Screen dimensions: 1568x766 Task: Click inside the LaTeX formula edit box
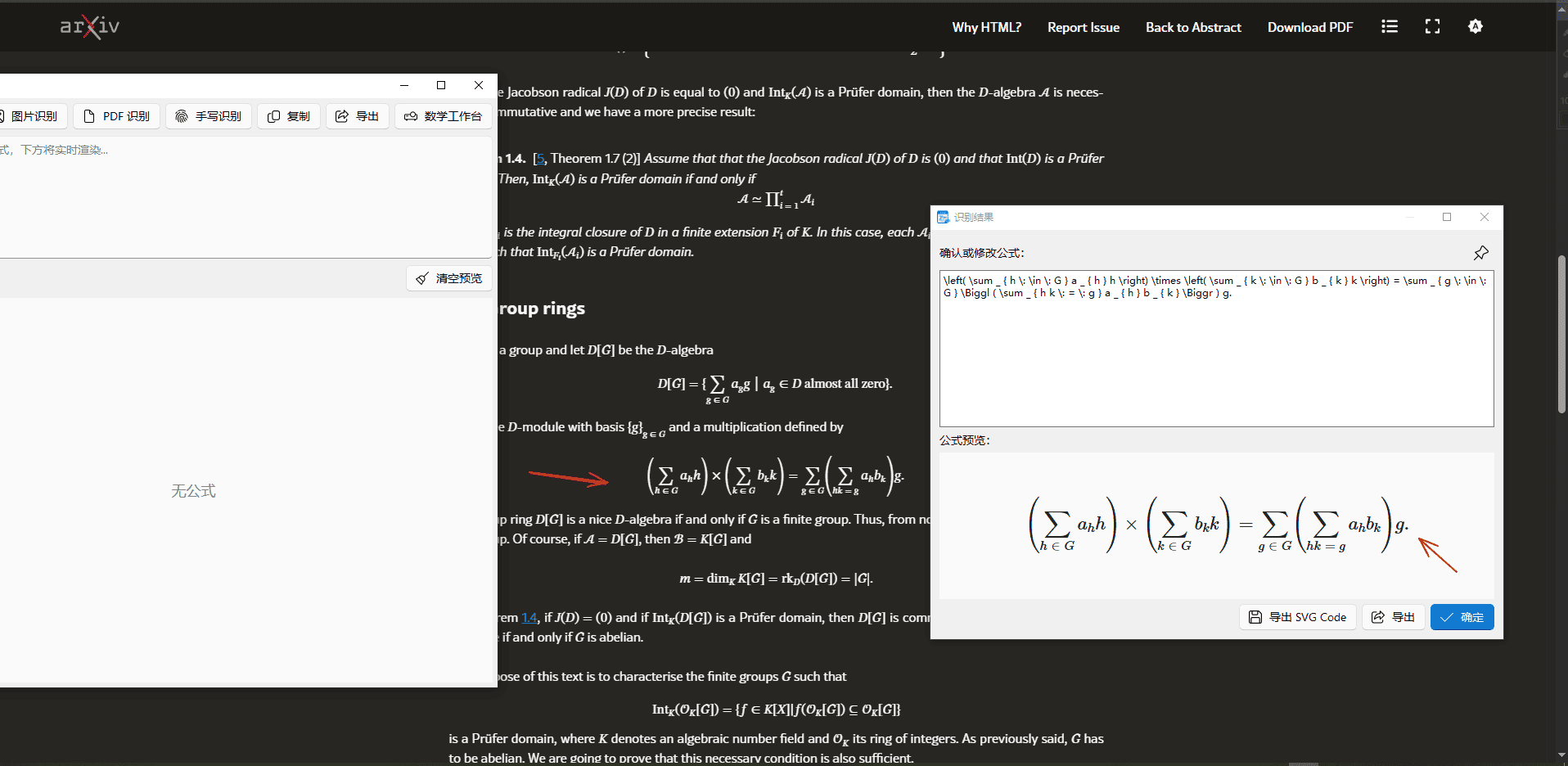tap(1216, 349)
